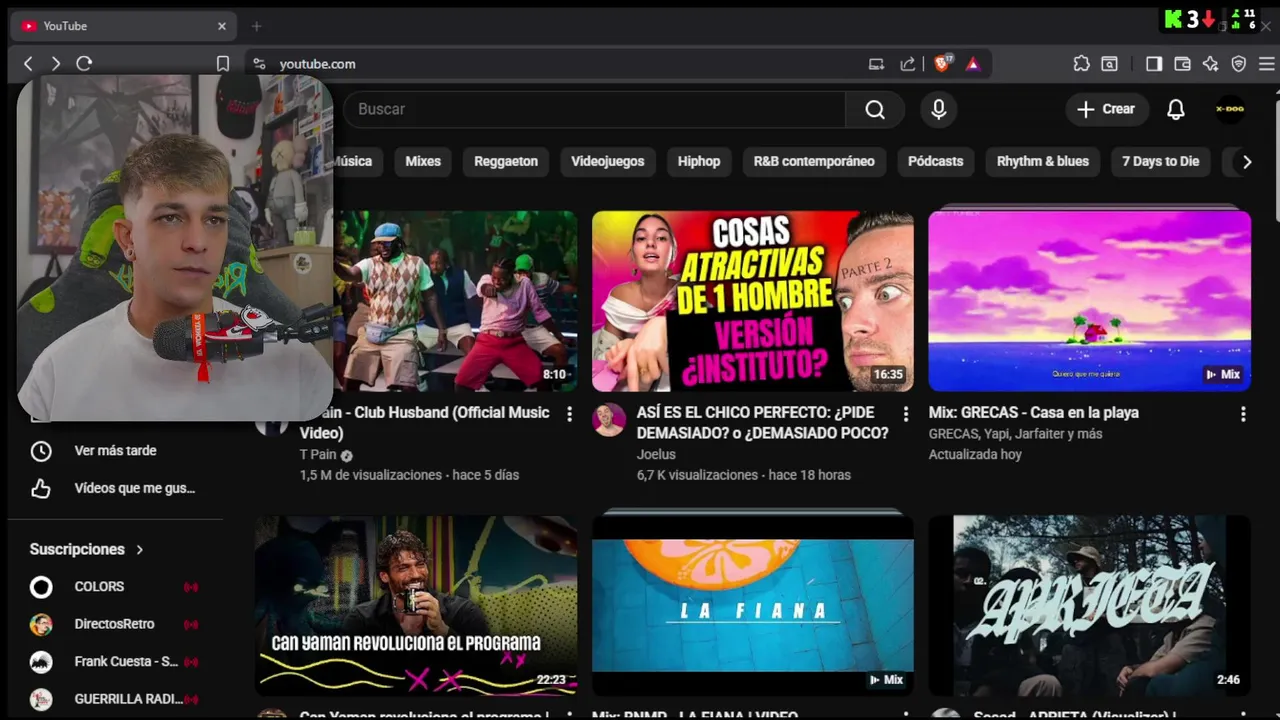Select the Rhythm & blues chip
This screenshot has width=1280, height=720.
click(x=1043, y=161)
